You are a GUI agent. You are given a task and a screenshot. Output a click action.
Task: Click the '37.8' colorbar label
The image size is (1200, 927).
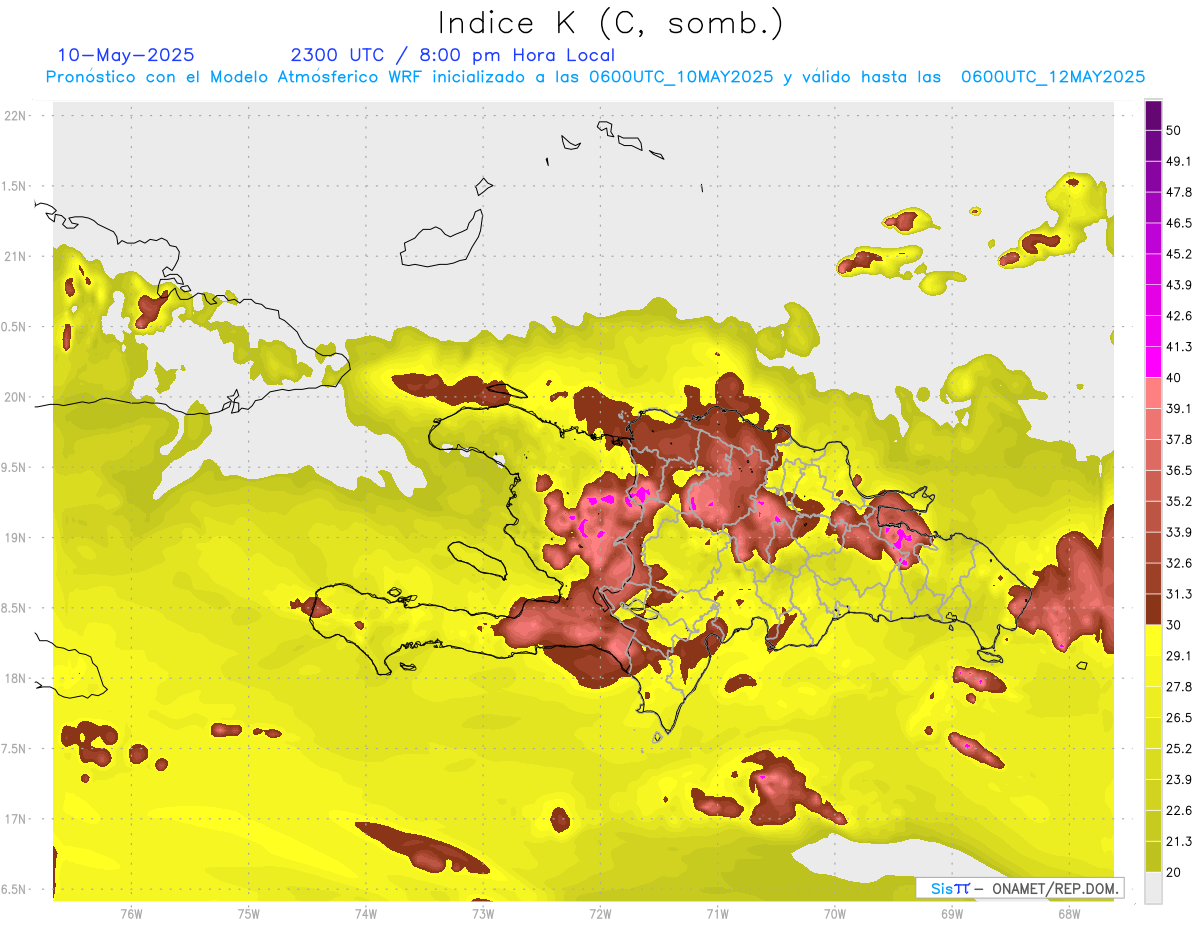[1178, 440]
